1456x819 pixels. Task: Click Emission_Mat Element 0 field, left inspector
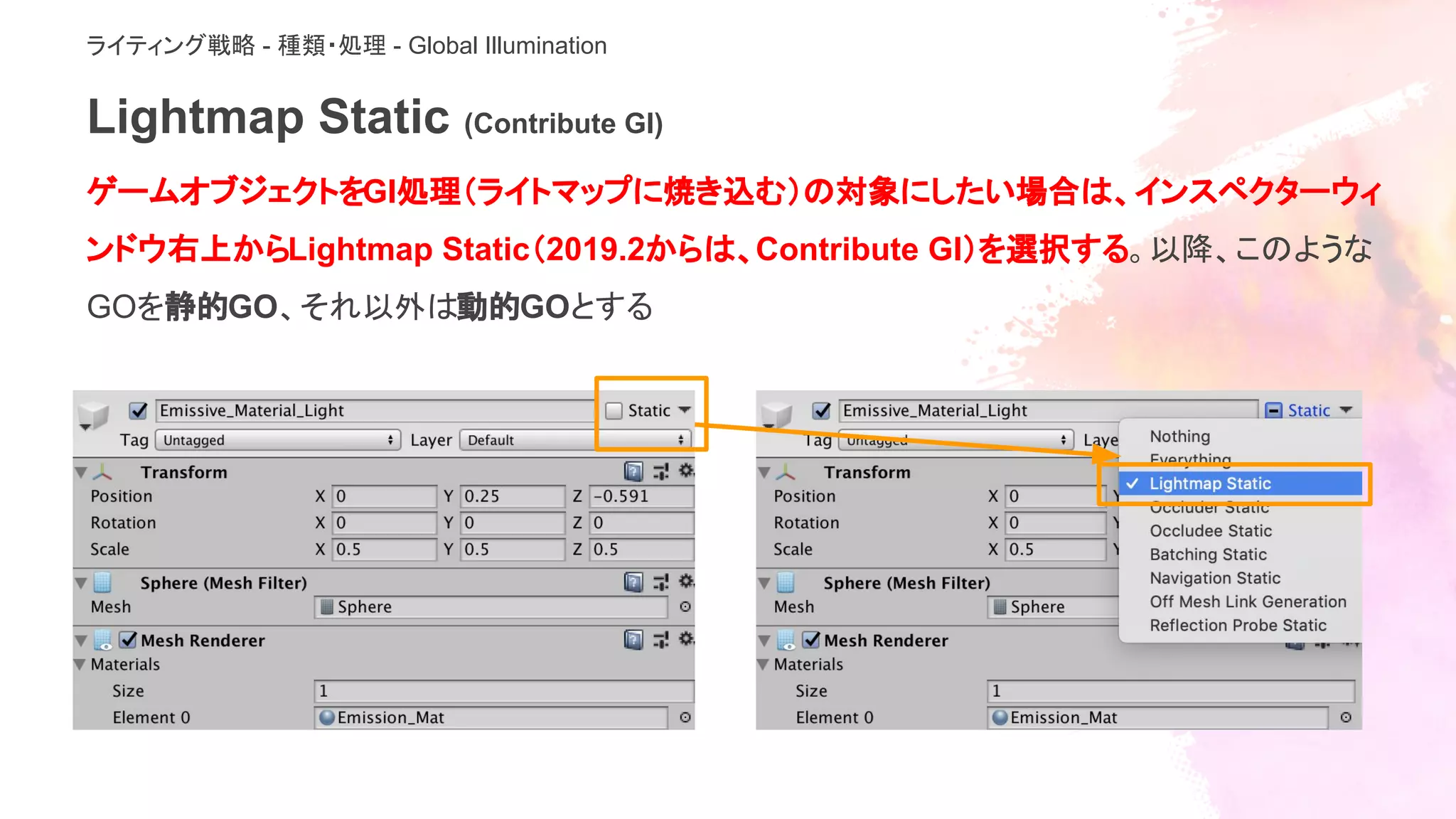[x=491, y=717]
